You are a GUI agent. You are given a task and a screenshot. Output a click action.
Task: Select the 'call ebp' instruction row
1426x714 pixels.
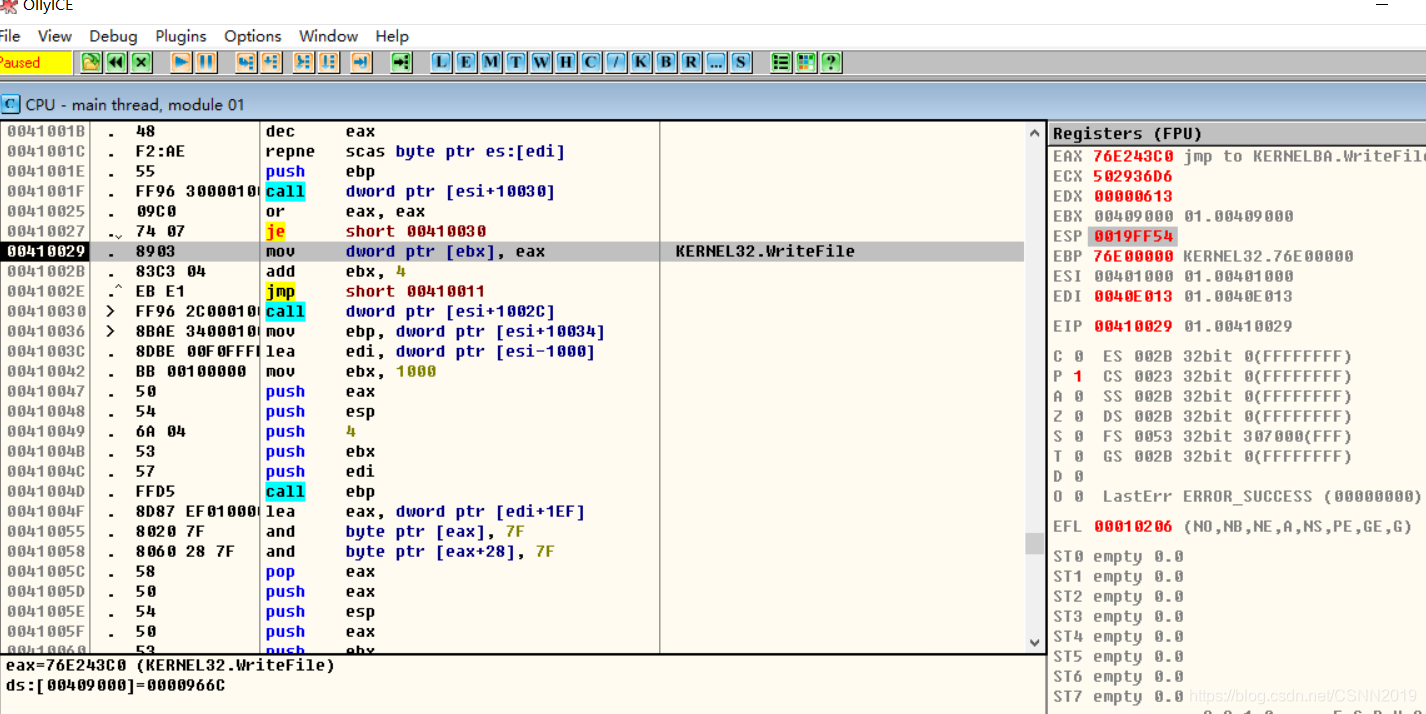512,491
